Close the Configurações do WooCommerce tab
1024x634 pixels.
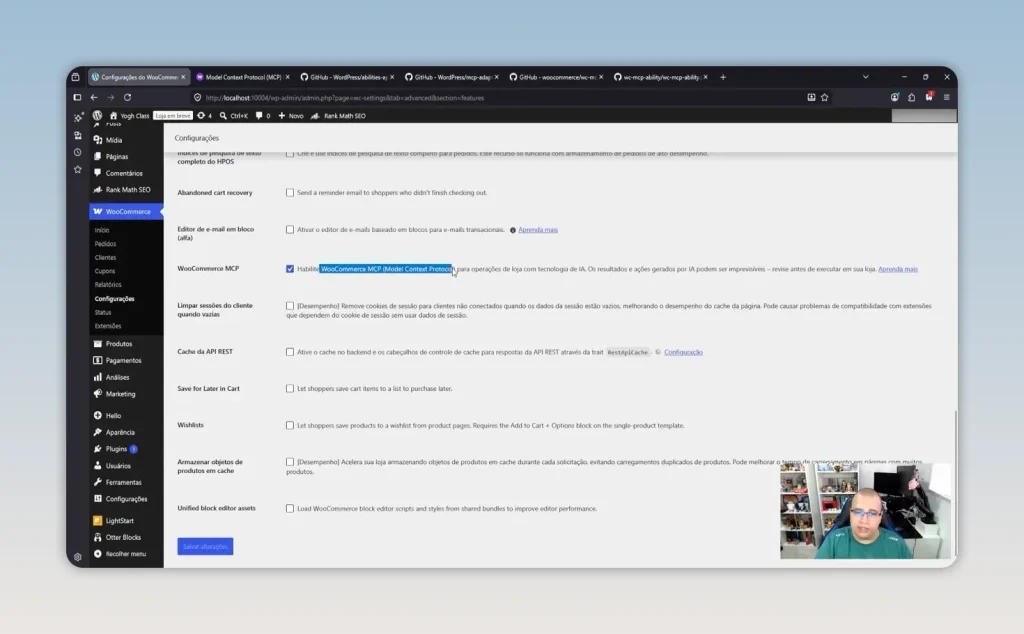183,77
